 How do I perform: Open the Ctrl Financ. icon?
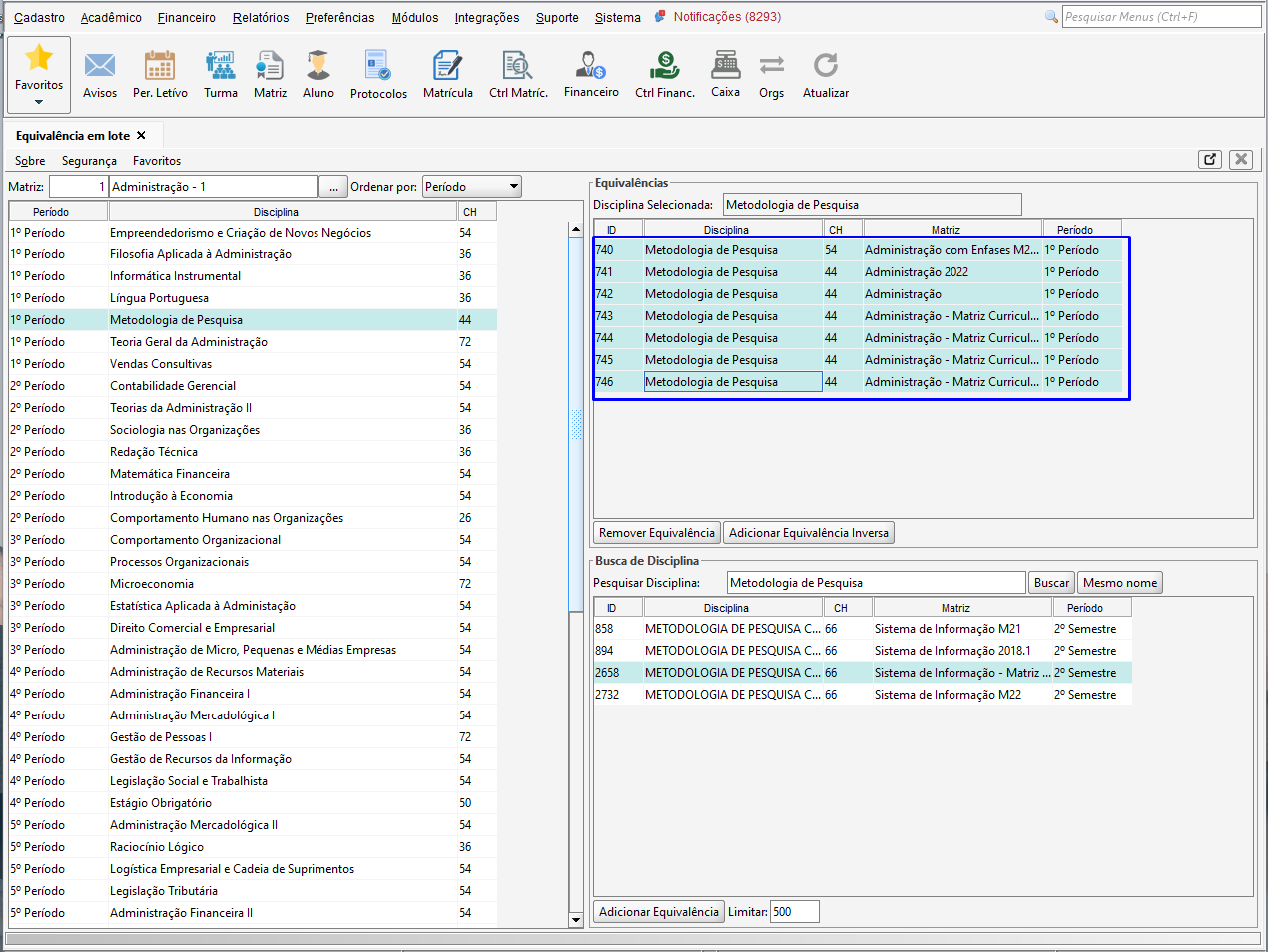click(x=664, y=67)
